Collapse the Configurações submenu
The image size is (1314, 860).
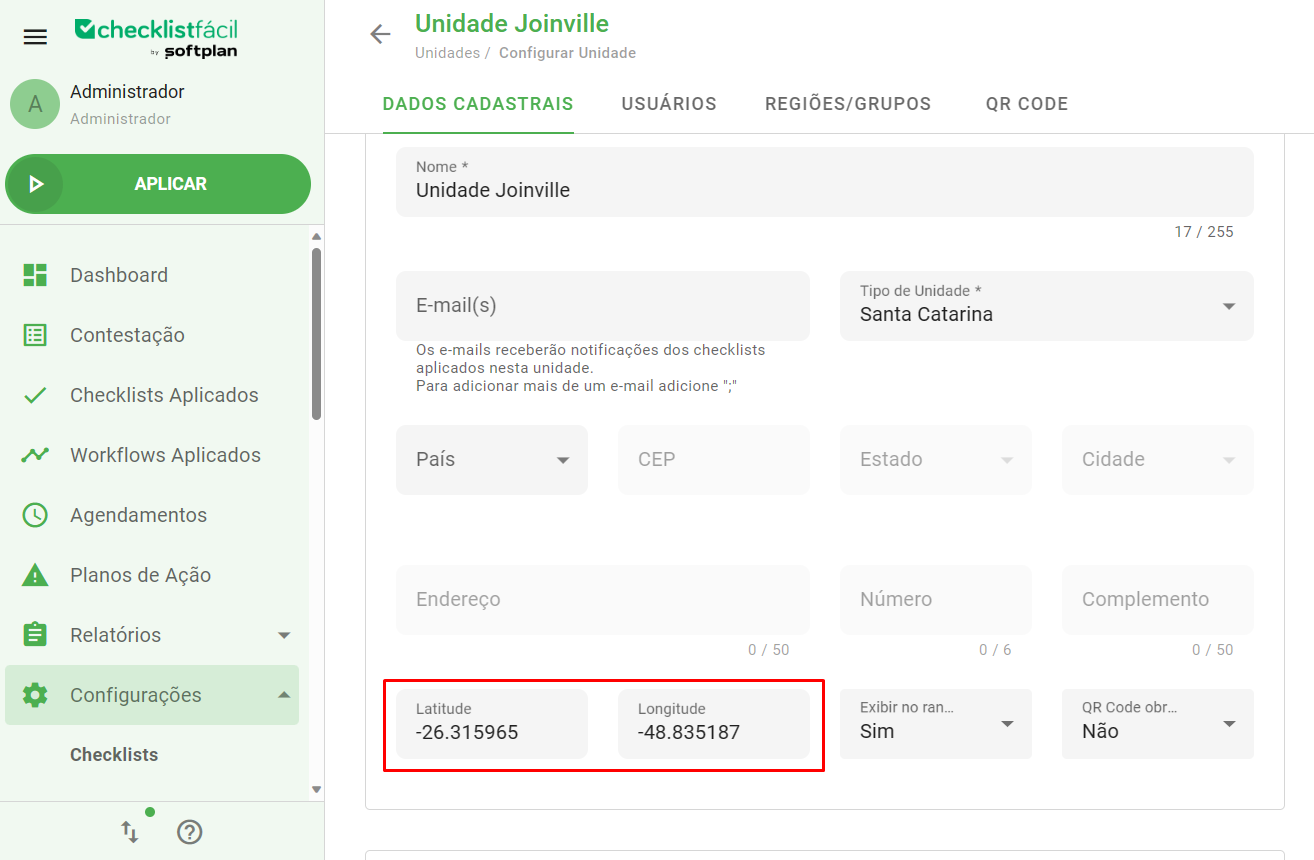282,694
